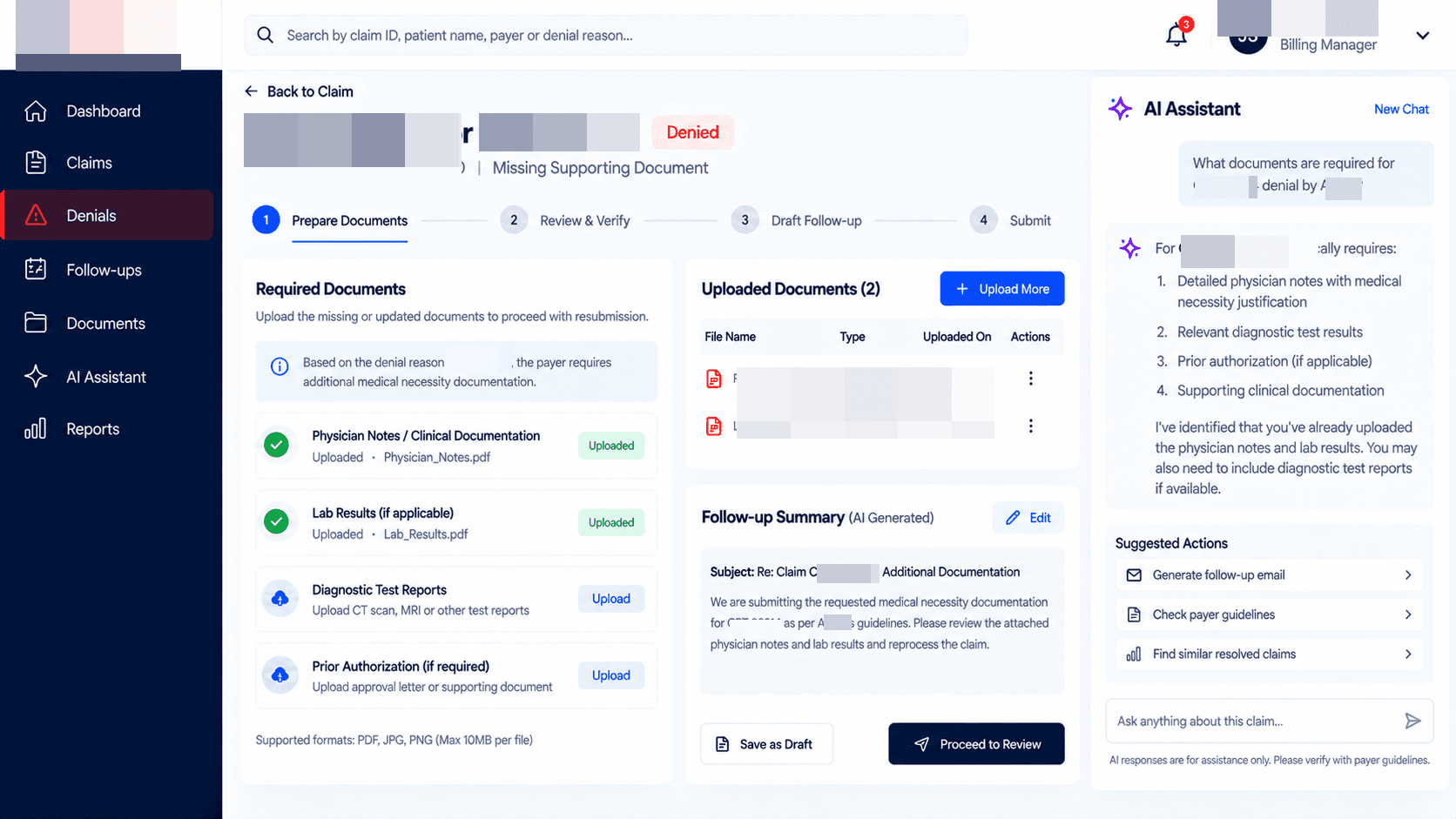The height and width of the screenshot is (819, 1456).
Task: Expand Check payer guidelines action
Action: [x=1270, y=614]
